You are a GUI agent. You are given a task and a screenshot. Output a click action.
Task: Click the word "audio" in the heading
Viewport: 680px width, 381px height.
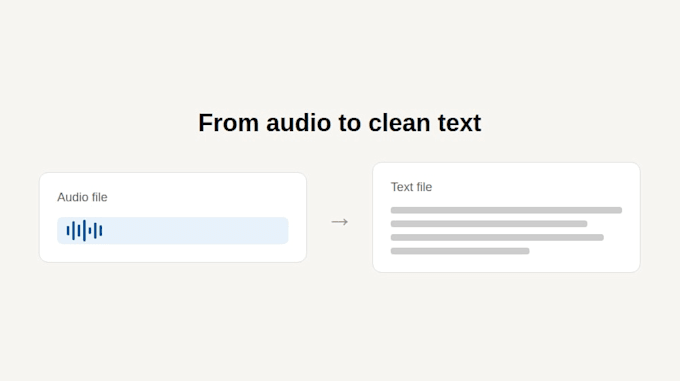point(298,123)
